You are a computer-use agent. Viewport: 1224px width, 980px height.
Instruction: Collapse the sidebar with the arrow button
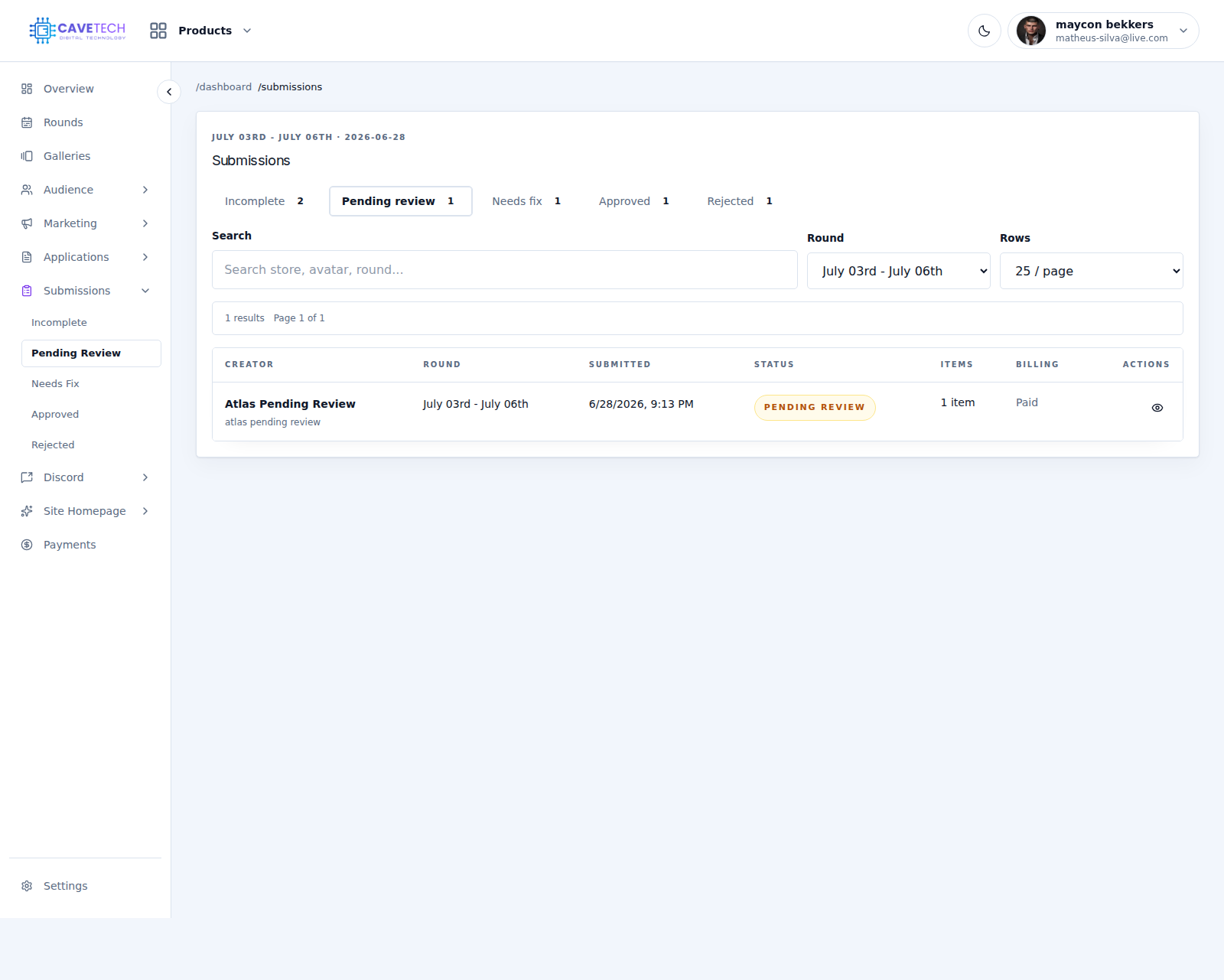point(169,92)
